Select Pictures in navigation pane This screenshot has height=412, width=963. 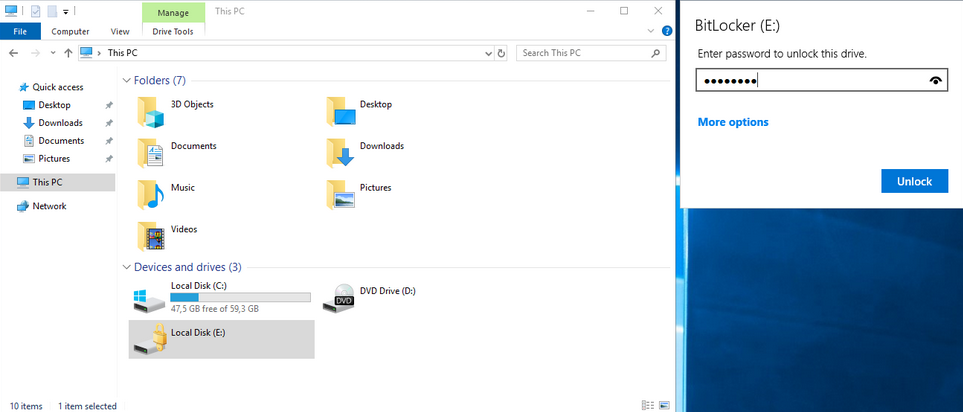(54, 158)
